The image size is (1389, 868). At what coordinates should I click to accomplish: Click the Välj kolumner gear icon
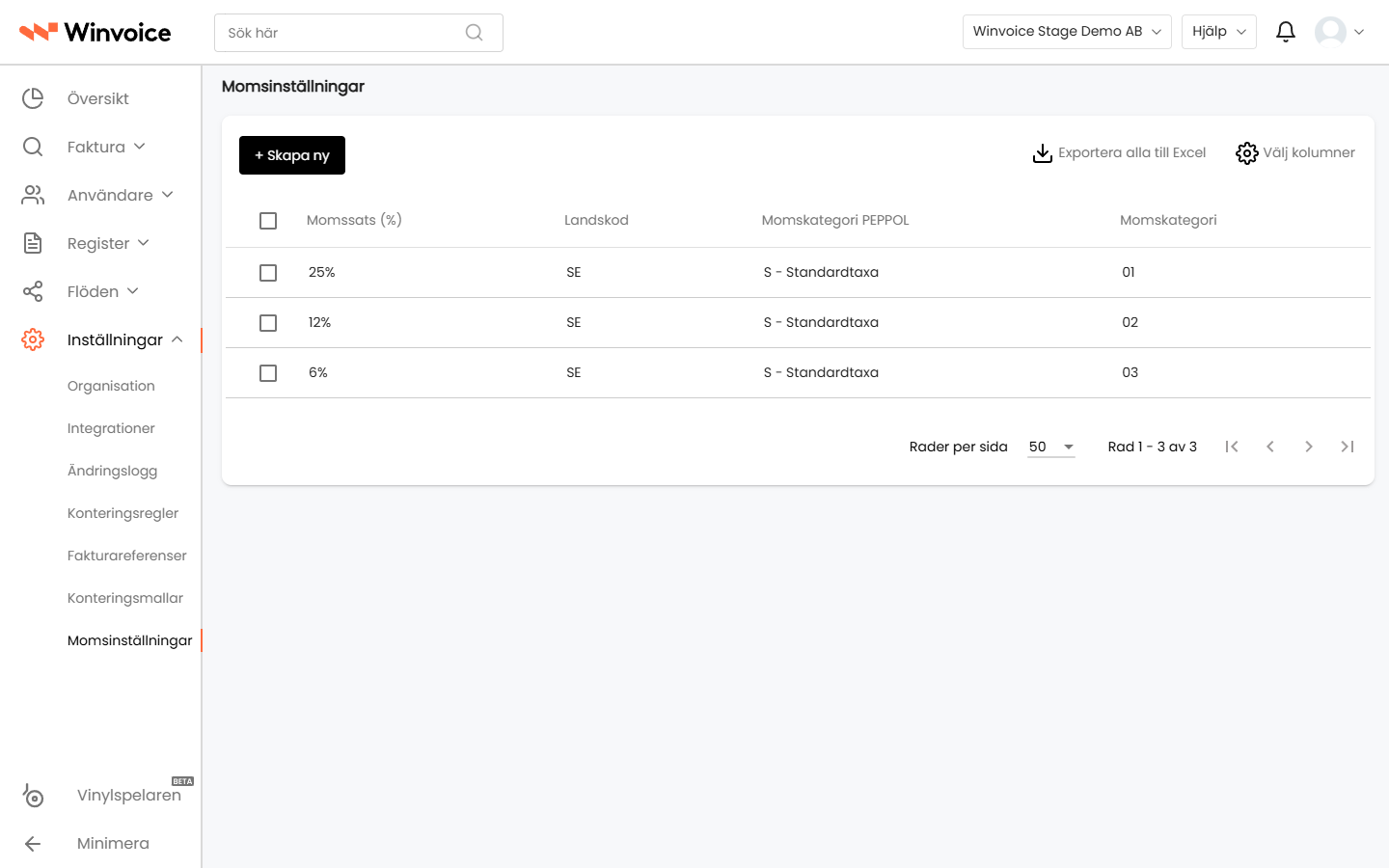click(1247, 153)
